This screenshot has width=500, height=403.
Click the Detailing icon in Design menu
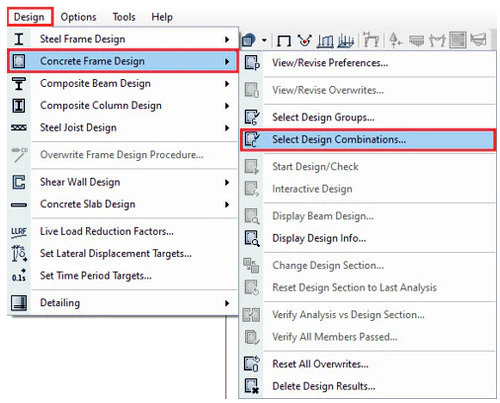click(x=19, y=303)
